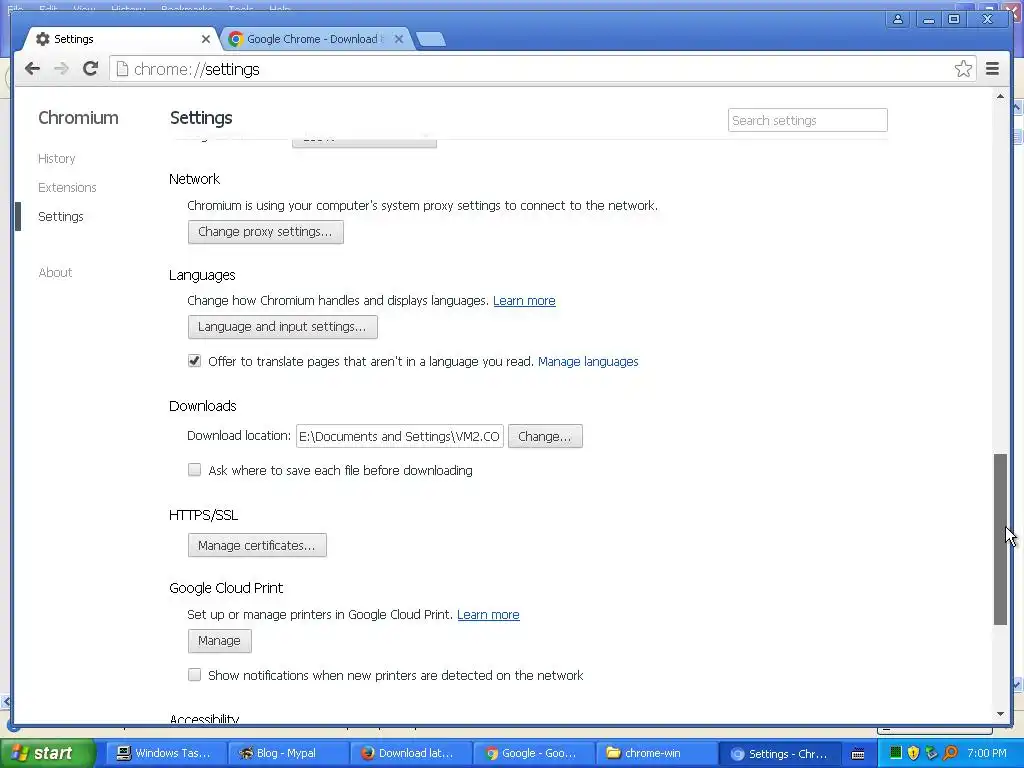Select Settings in the sidebar
The height and width of the screenshot is (768, 1024).
[61, 216]
